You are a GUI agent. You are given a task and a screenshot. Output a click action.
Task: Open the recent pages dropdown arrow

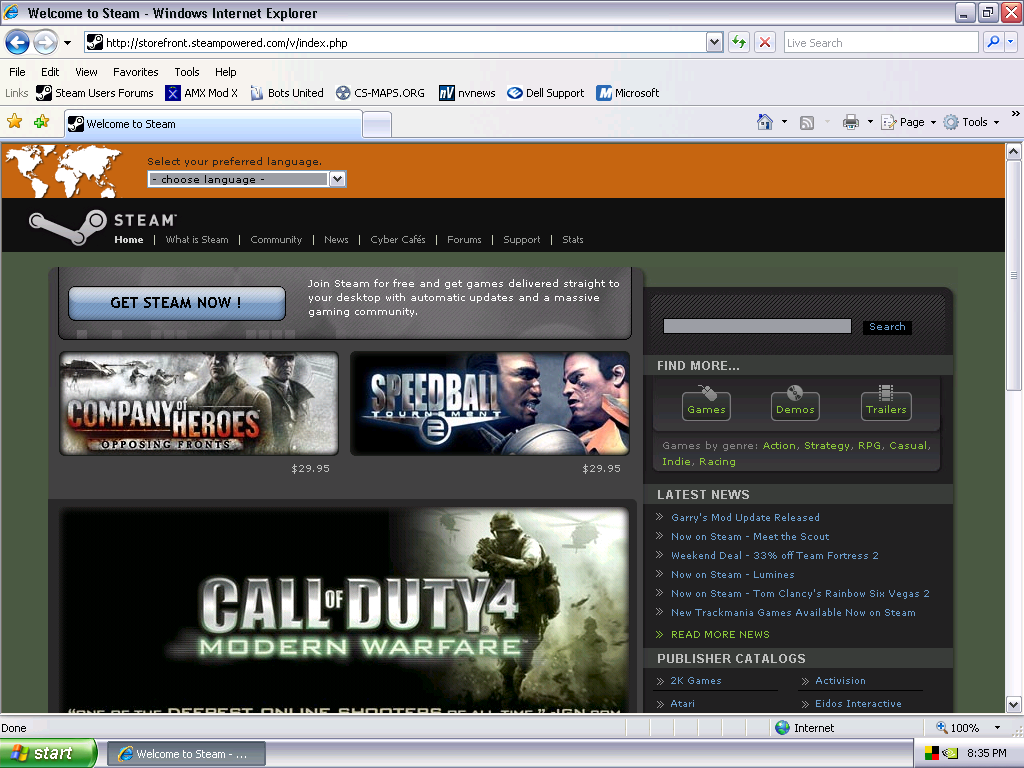click(x=67, y=43)
